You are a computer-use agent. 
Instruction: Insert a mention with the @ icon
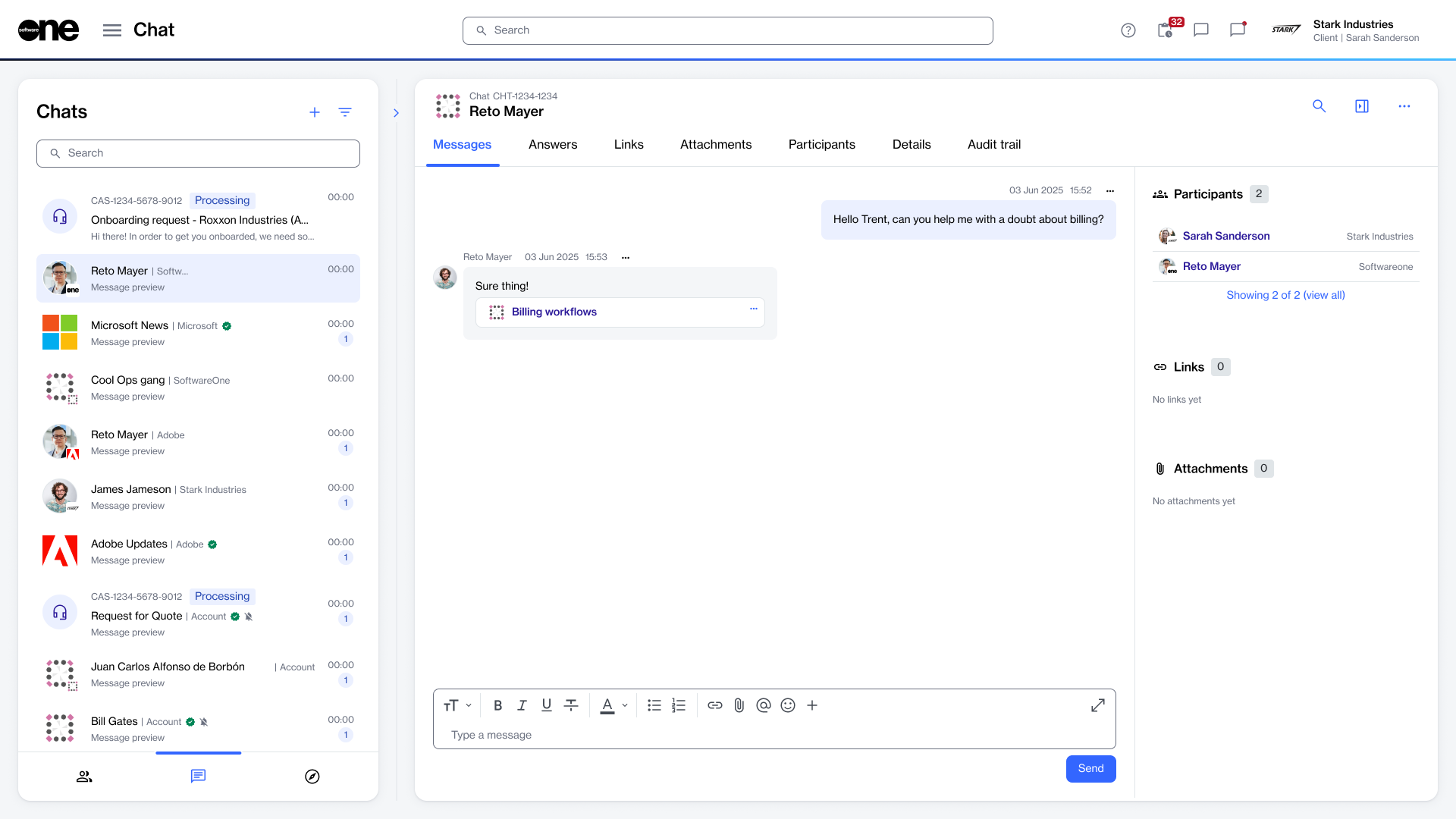(763, 705)
